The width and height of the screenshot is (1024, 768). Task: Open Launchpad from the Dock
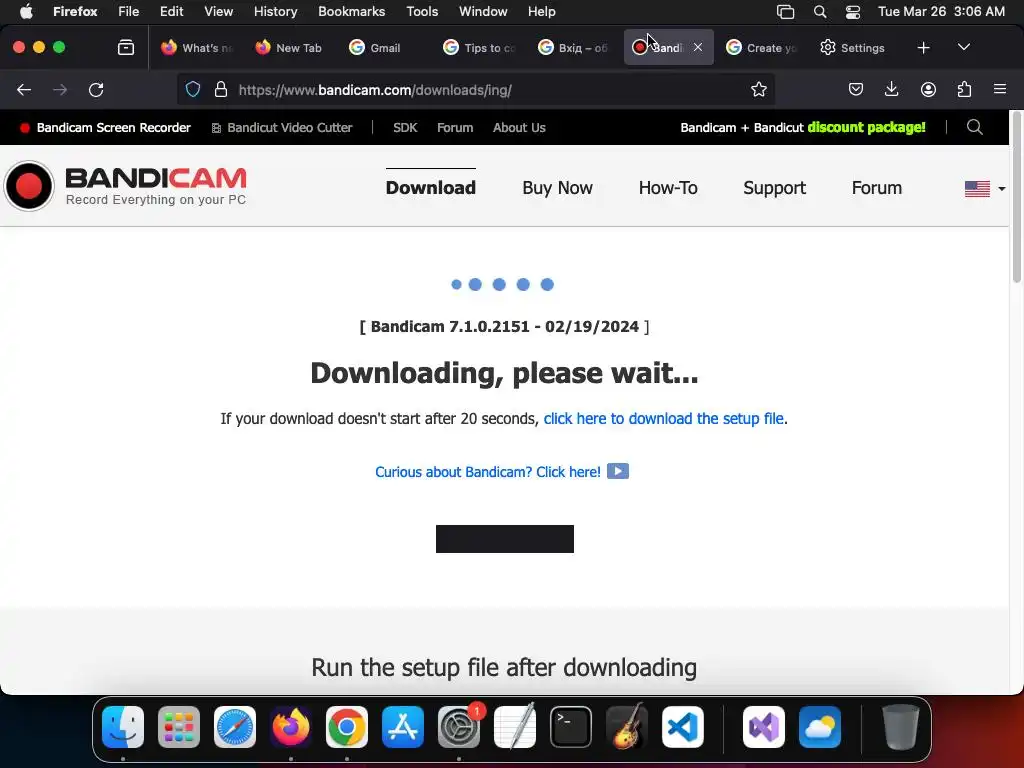pos(179,727)
